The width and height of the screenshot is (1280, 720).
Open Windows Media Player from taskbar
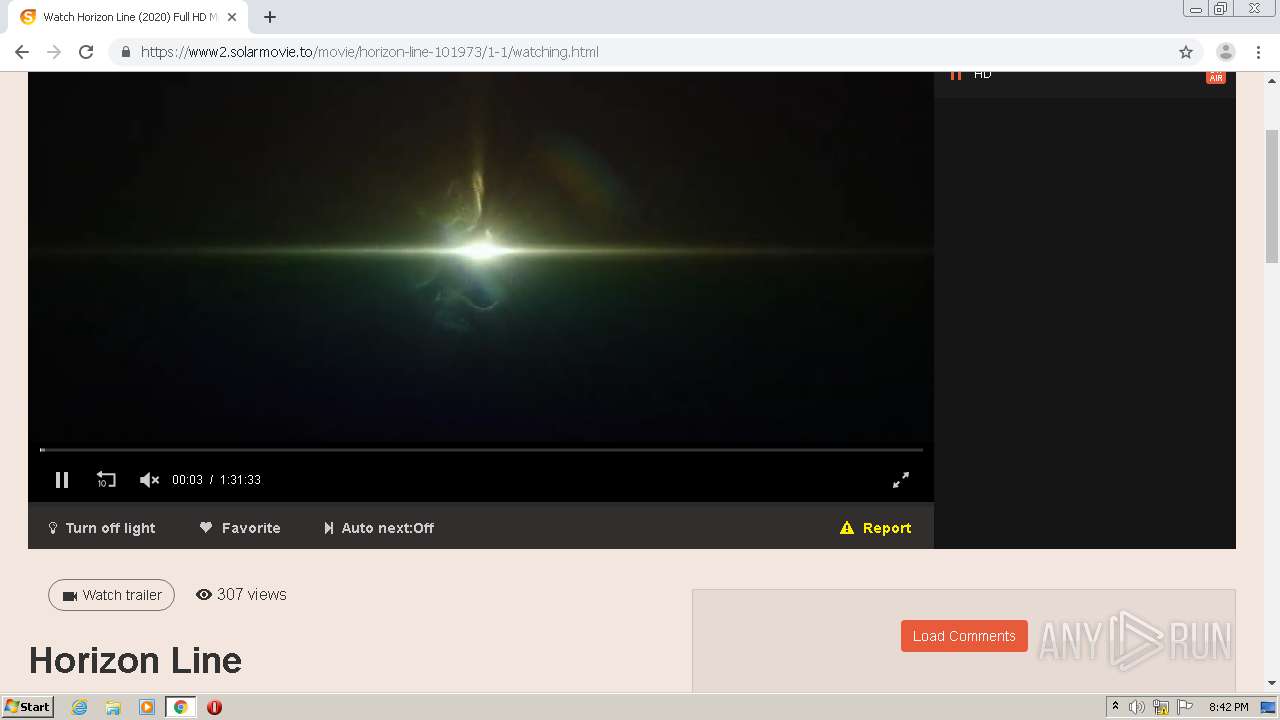point(147,707)
